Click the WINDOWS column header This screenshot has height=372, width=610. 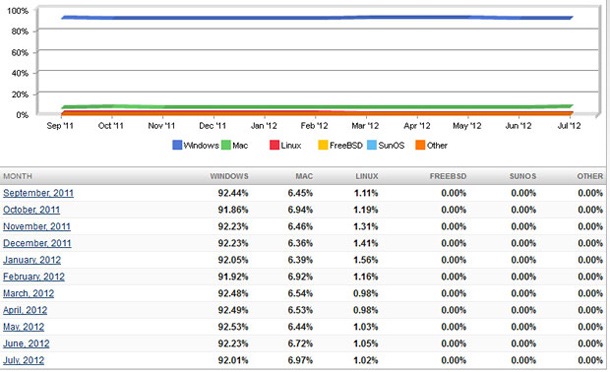229,176
